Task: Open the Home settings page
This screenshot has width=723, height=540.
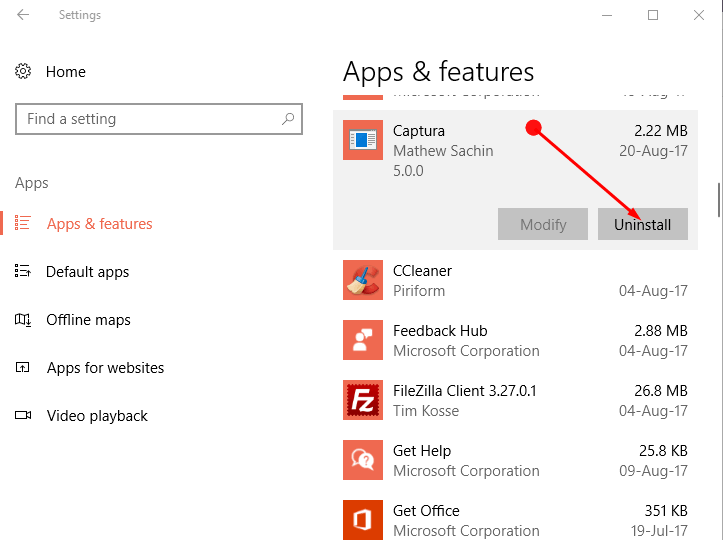Action: (x=65, y=72)
